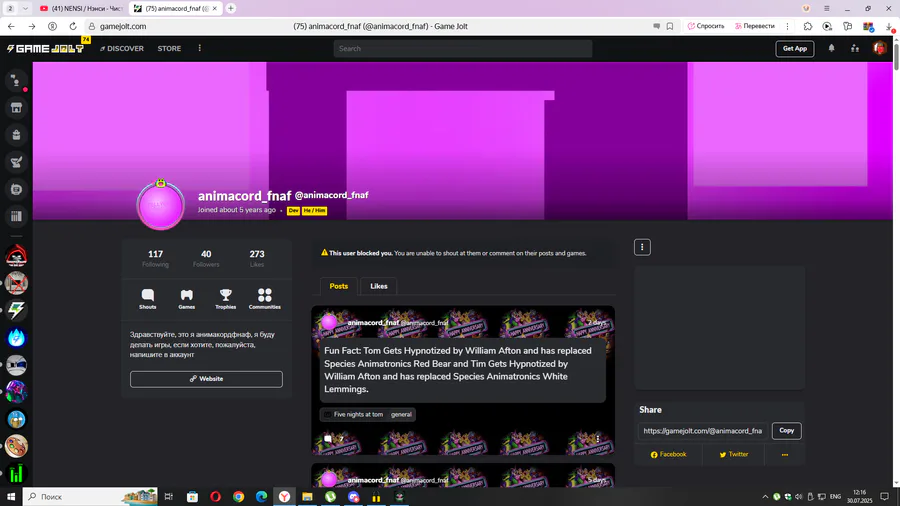Bookmark this page with the bookmark icon
900x506 pixels.
coord(670,26)
